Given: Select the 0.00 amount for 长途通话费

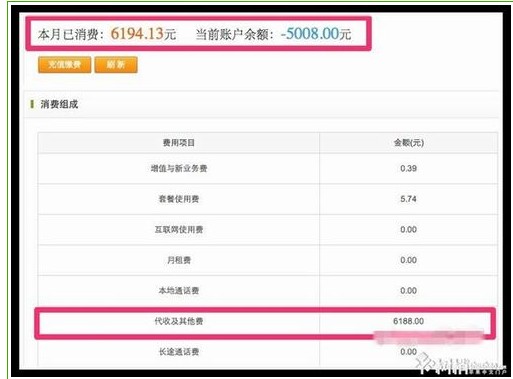Looking at the screenshot, I should 409,352.
